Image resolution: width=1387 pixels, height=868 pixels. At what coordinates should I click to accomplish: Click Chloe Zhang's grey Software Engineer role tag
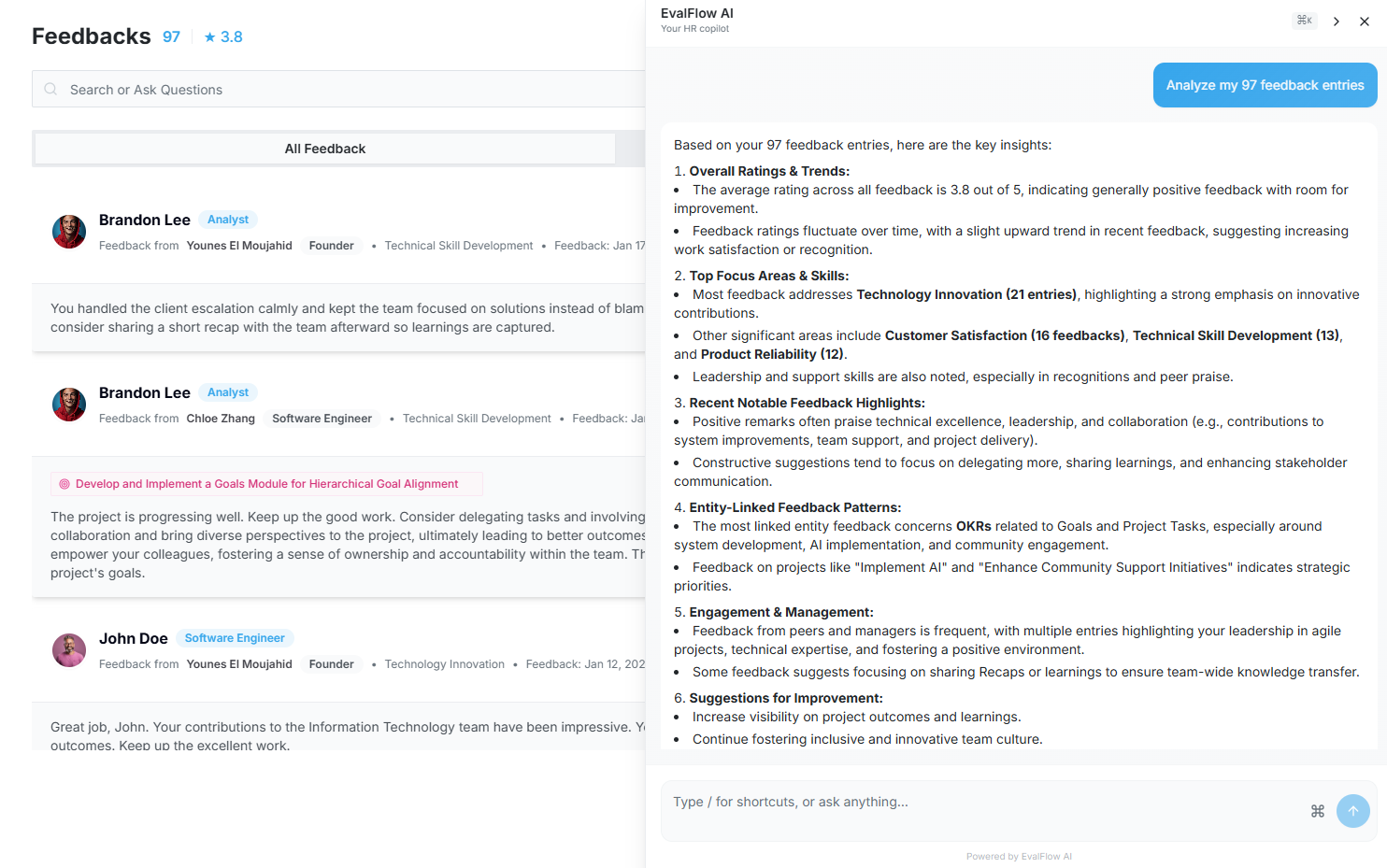(x=322, y=419)
